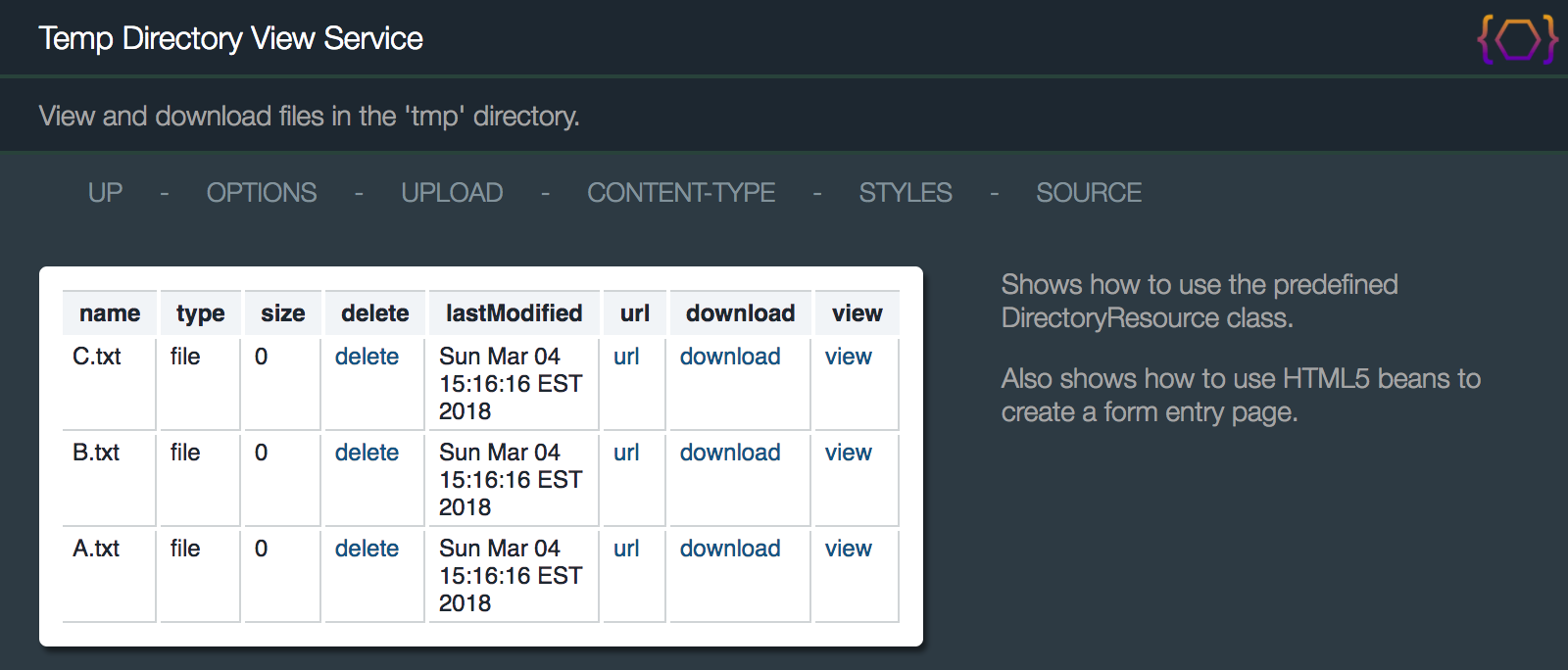The image size is (1568, 670).
Task: View the SOURCE link
Action: pyautogui.click(x=1089, y=193)
